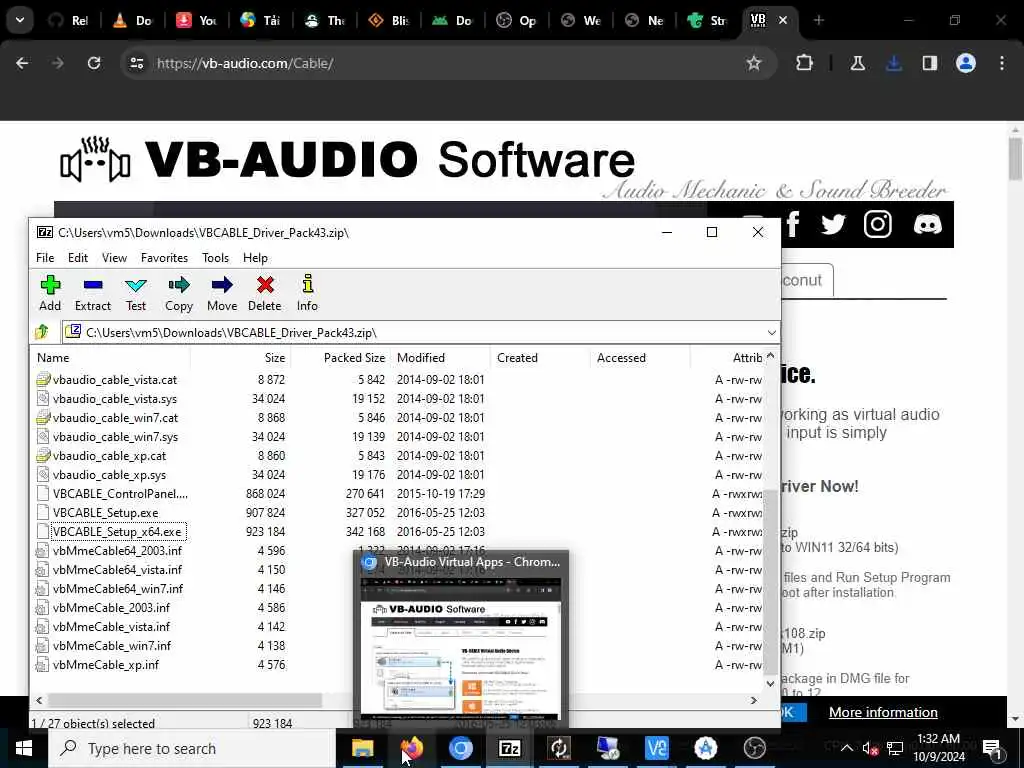Open Chrome three-dot menu

[x=1002, y=63]
